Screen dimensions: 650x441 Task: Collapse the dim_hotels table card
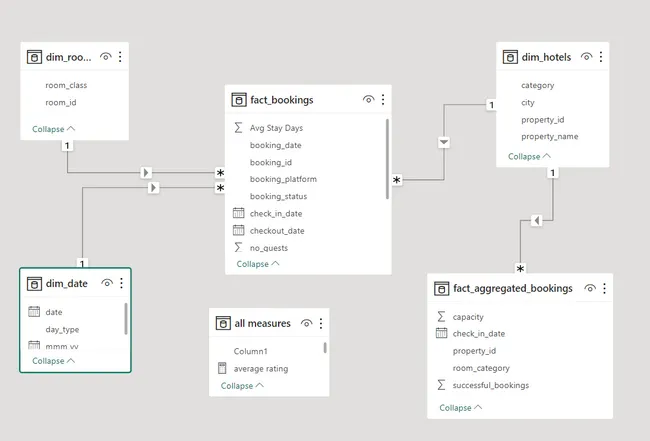(x=529, y=156)
